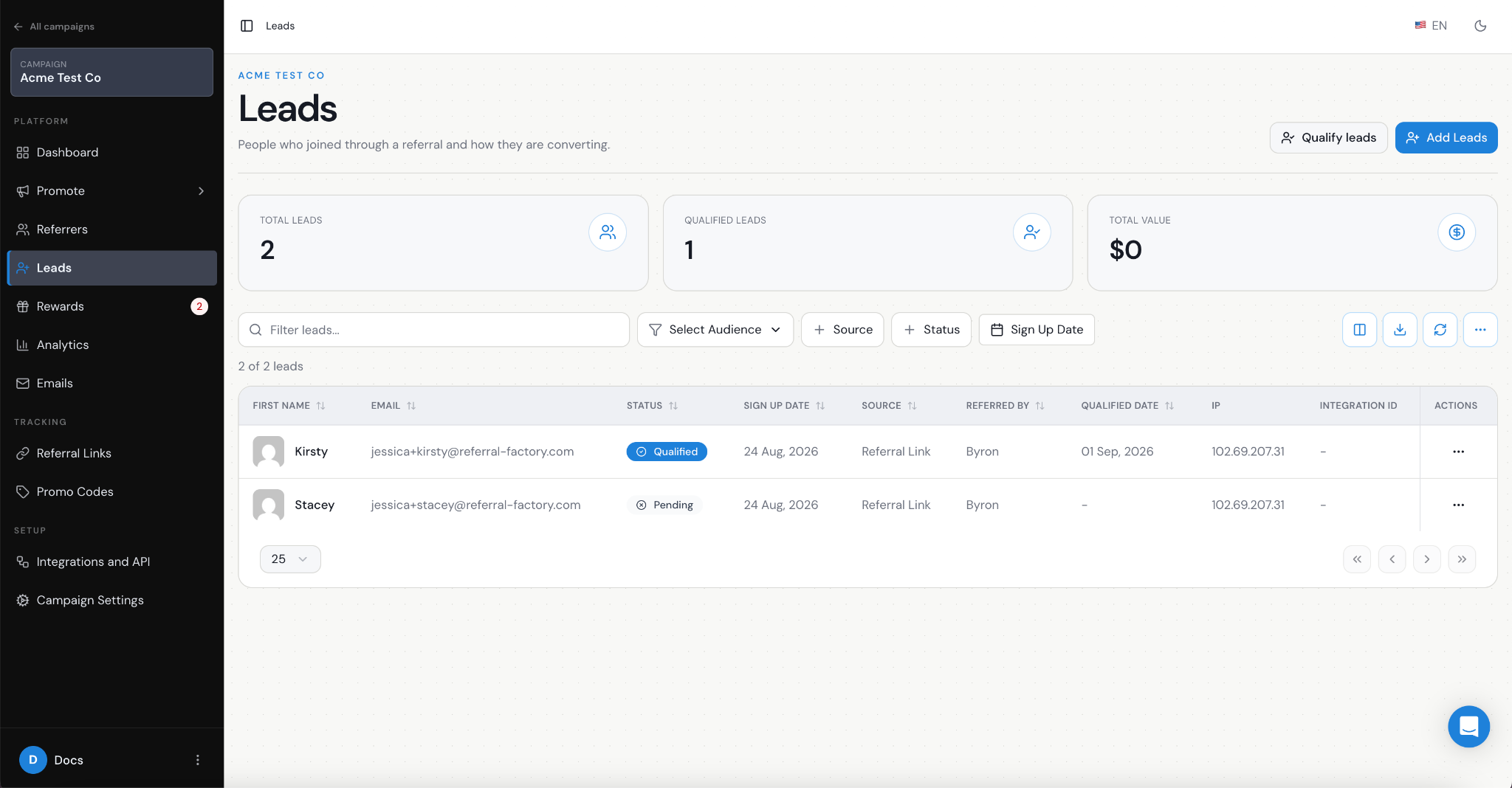
Task: Focus the Filter leads search field
Action: click(x=433, y=330)
